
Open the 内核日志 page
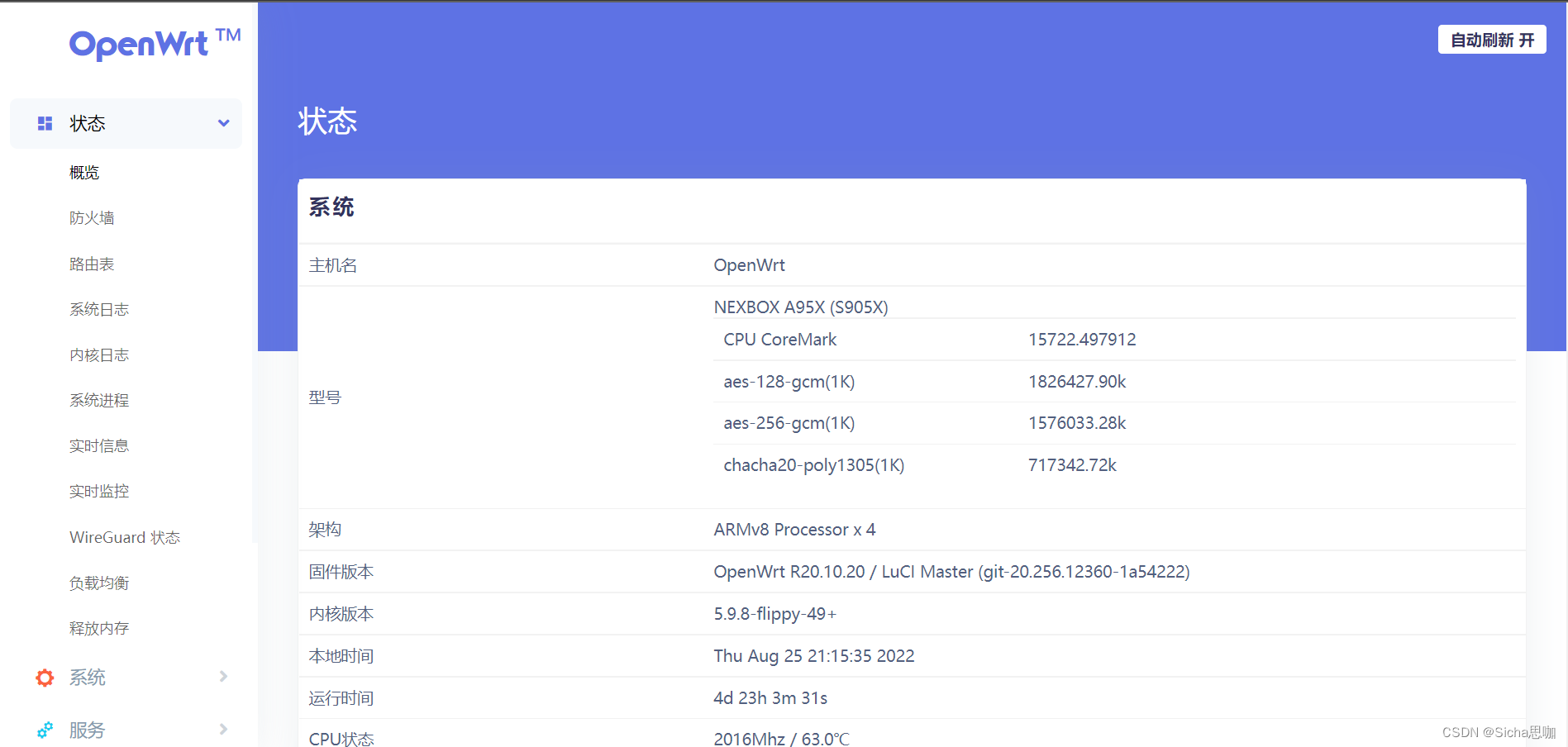99,355
